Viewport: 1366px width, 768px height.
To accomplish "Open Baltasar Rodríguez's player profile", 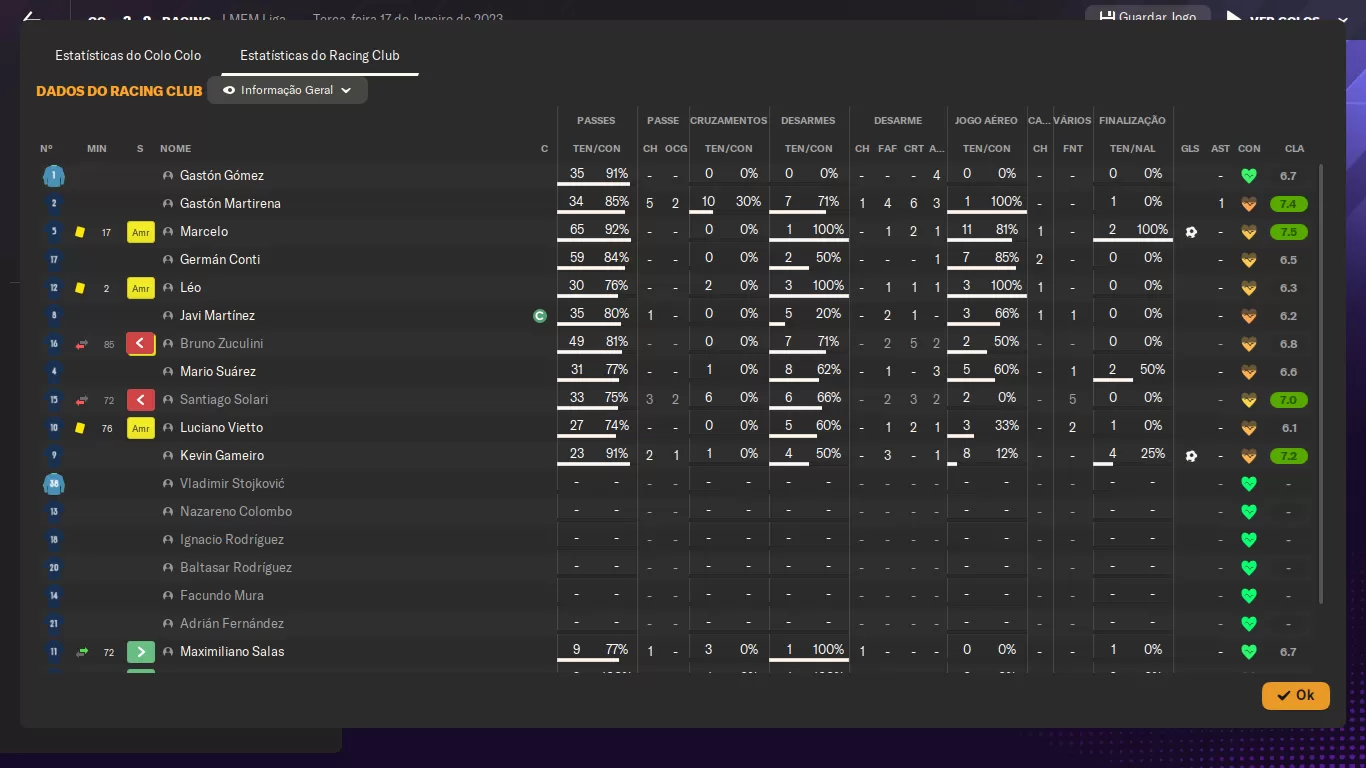I will pos(236,568).
